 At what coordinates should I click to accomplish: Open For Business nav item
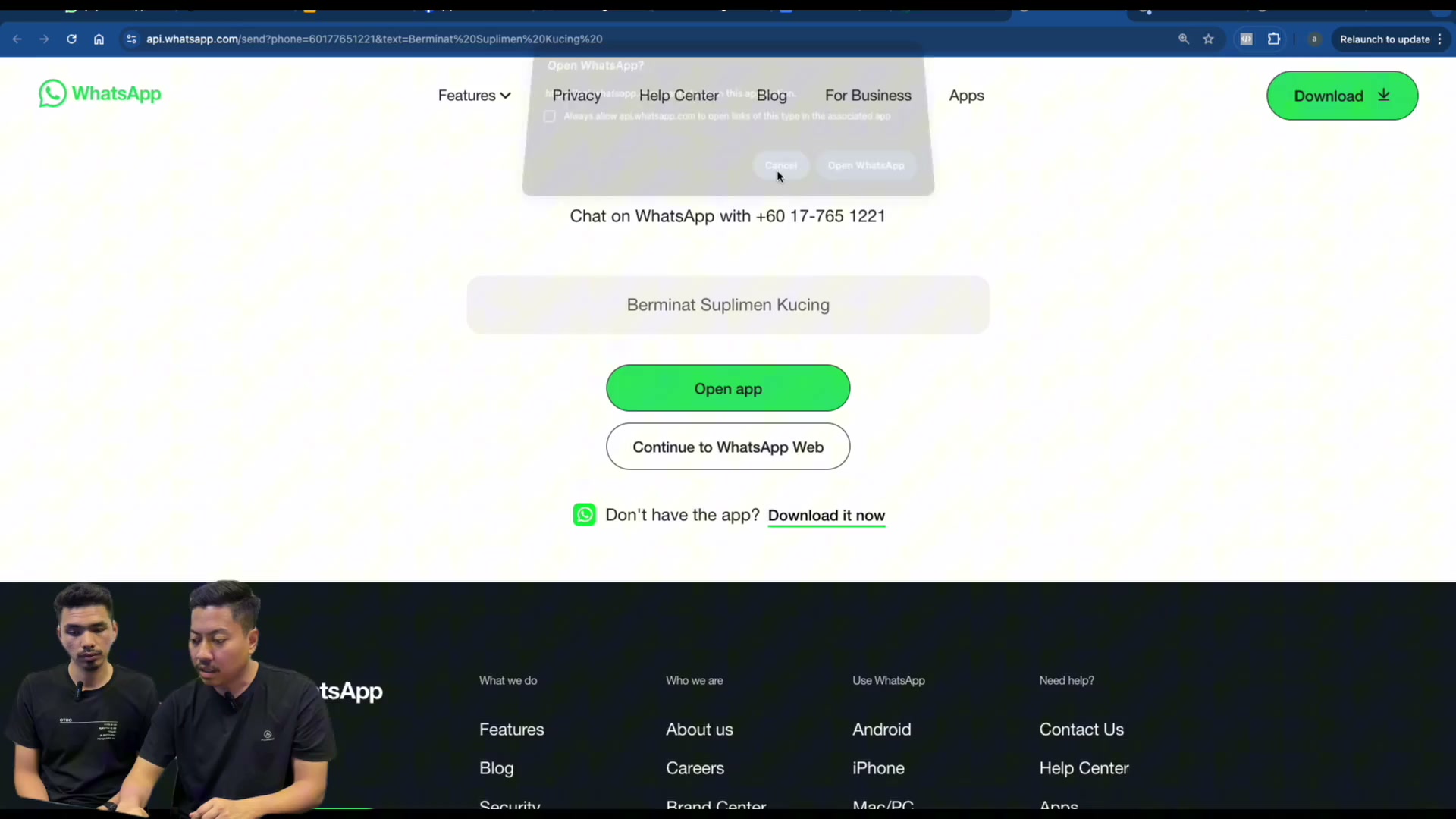coord(868,96)
